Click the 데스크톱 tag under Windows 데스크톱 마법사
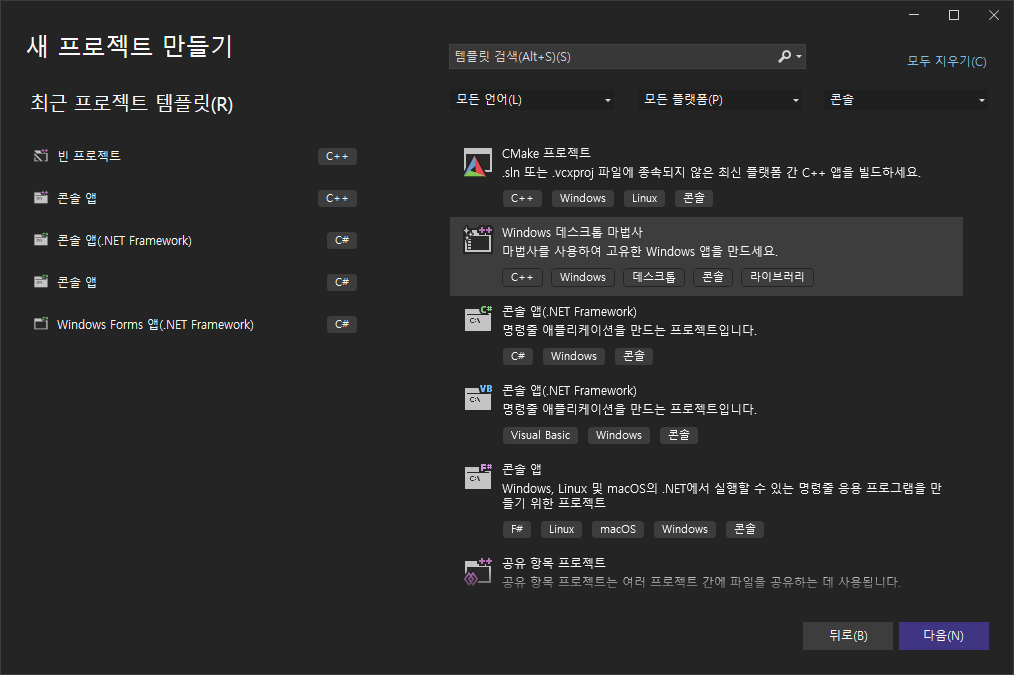This screenshot has width=1014, height=675. tap(654, 277)
